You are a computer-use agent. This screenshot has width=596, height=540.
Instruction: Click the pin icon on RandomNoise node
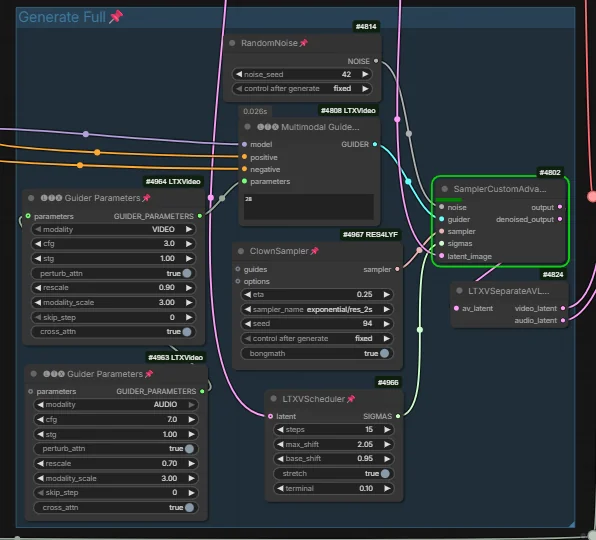point(303,43)
